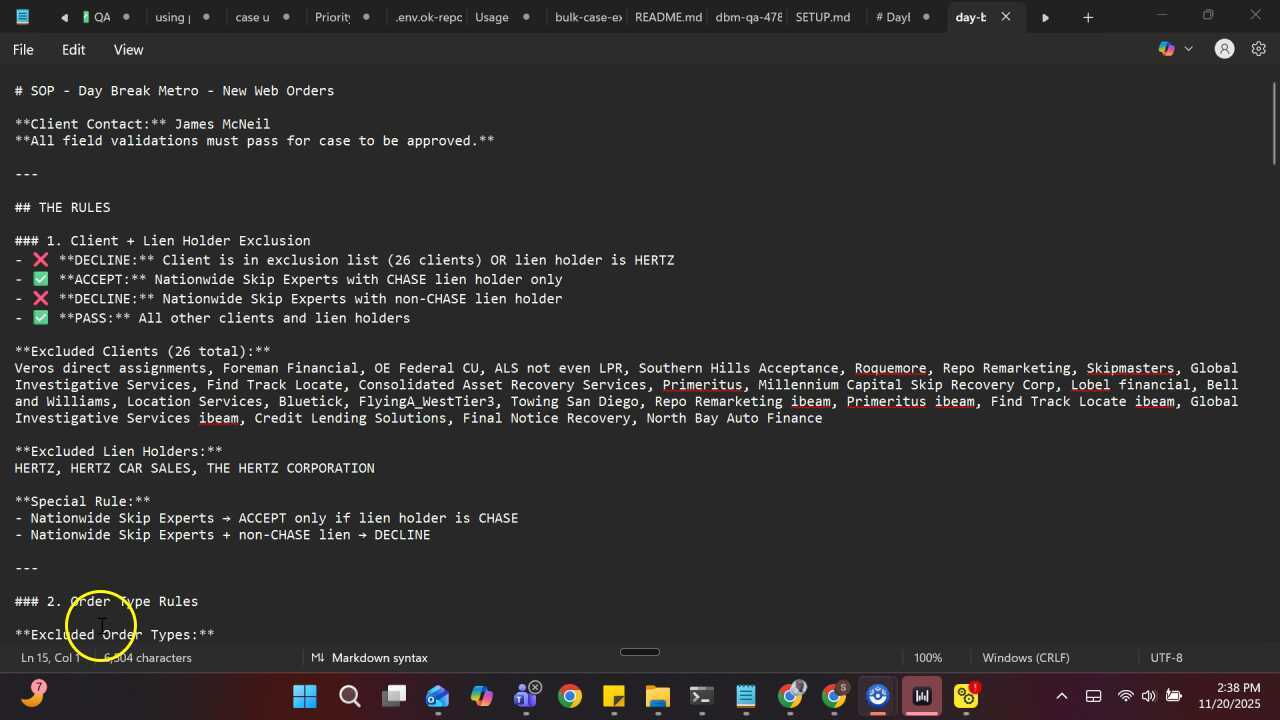Click the '**Excluded Lien Holders:**' line

(118, 452)
